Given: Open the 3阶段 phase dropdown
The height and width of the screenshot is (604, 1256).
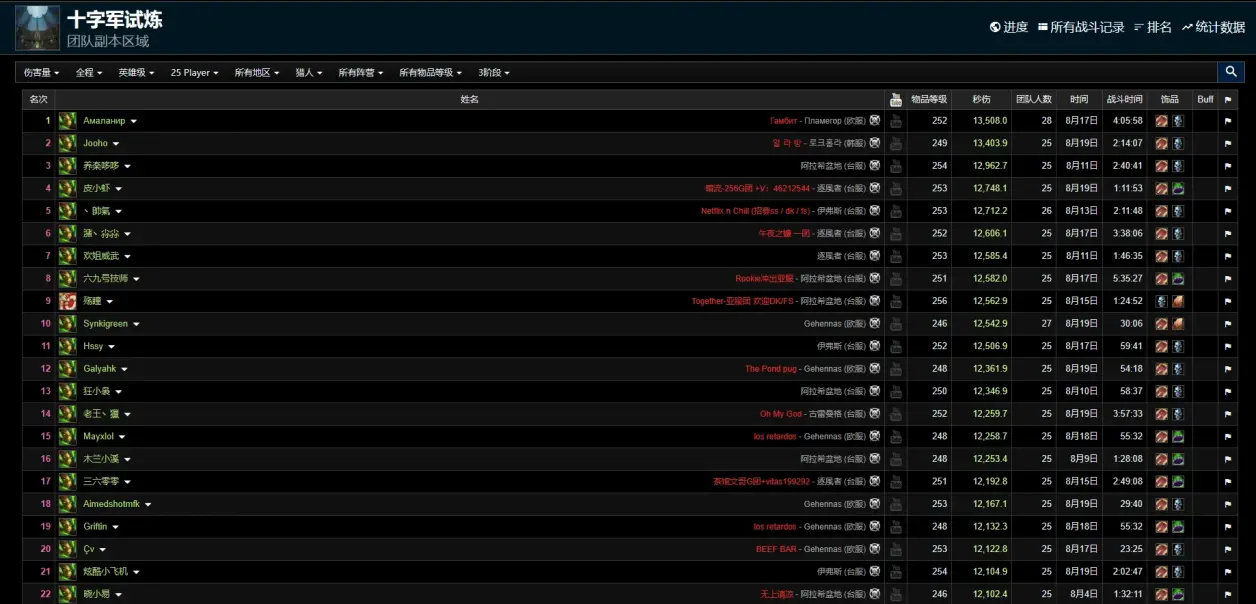Looking at the screenshot, I should click(x=493, y=72).
